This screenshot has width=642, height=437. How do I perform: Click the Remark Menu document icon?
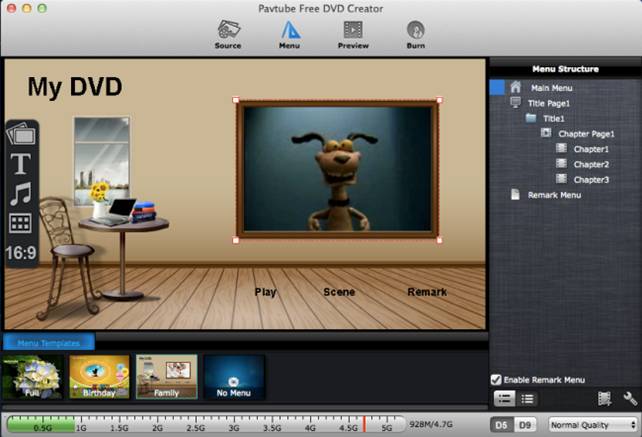click(515, 194)
